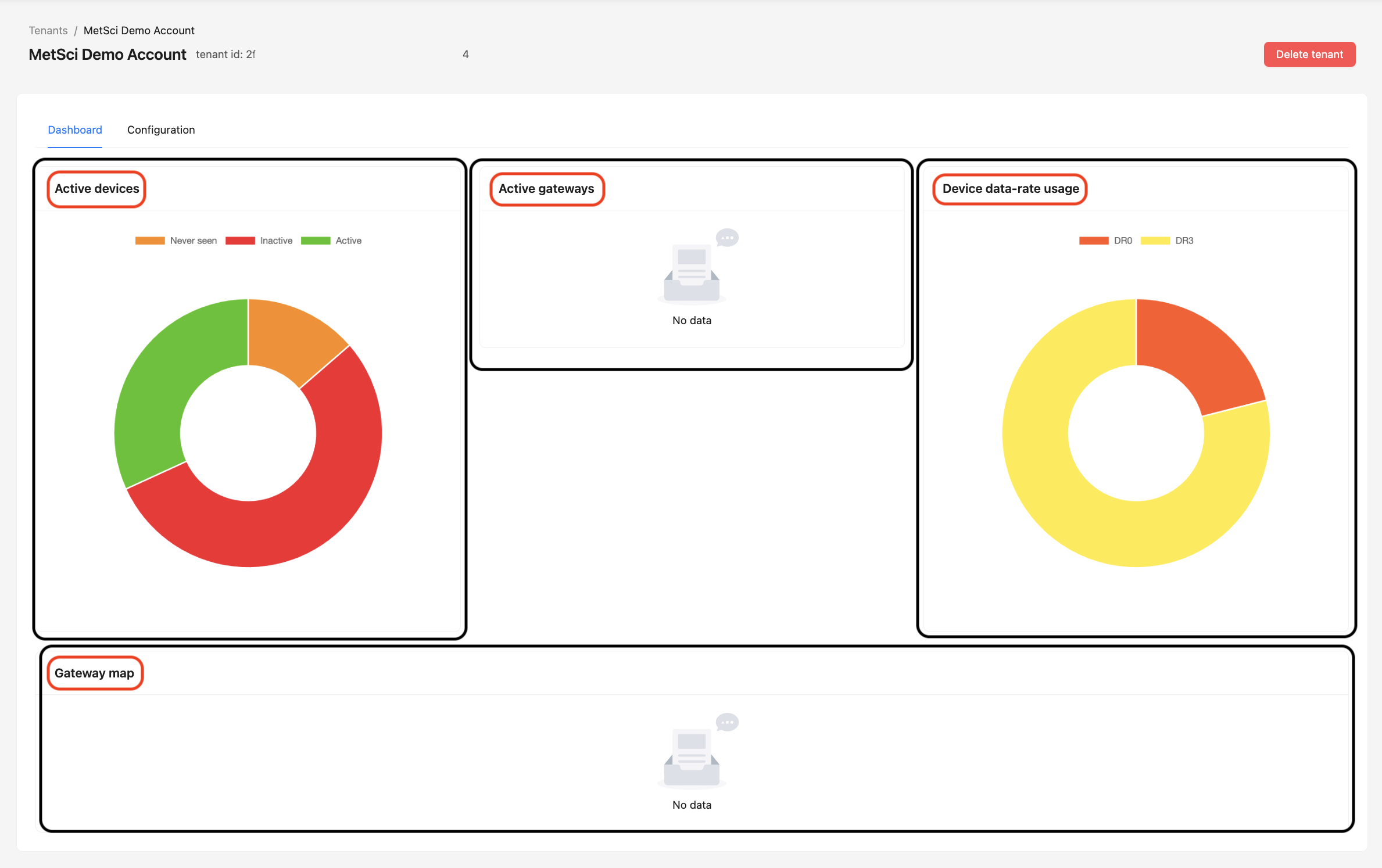Click the Active devices card title
The width and height of the screenshot is (1382, 868).
click(97, 189)
